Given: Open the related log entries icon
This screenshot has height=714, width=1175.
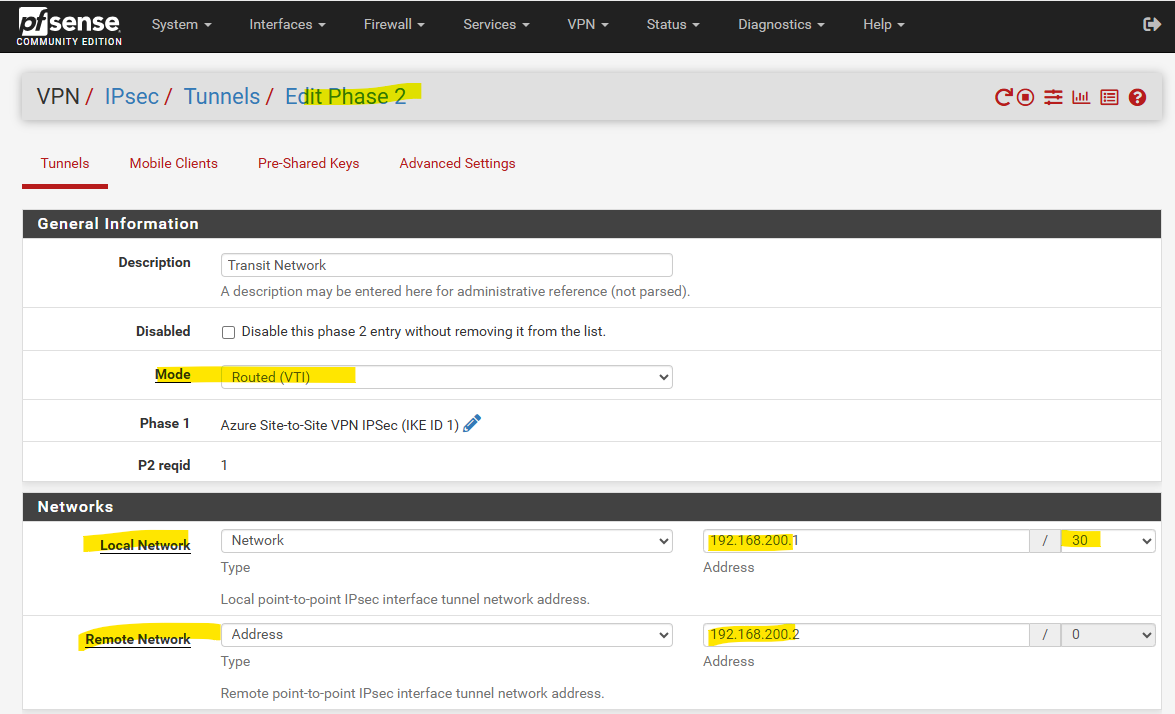Looking at the screenshot, I should tap(1109, 97).
